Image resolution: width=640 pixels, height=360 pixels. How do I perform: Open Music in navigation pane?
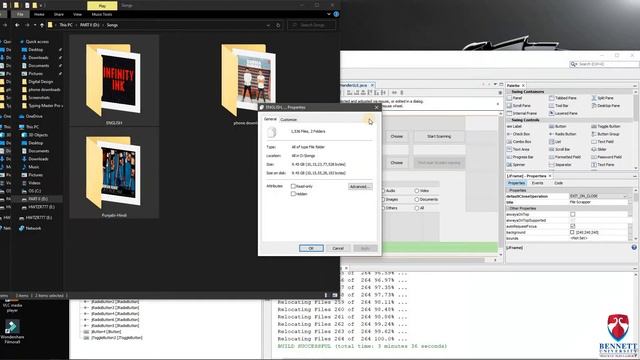[x=33, y=167]
